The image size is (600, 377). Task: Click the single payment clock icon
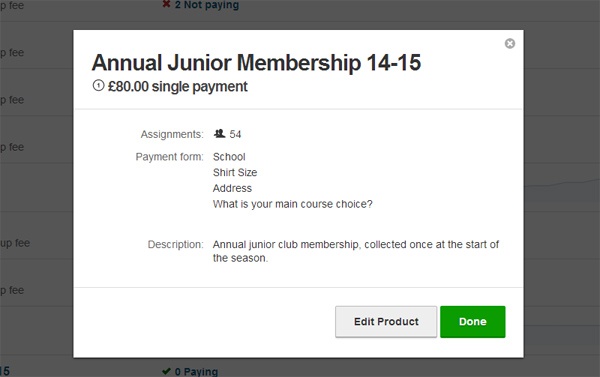[x=98, y=85]
